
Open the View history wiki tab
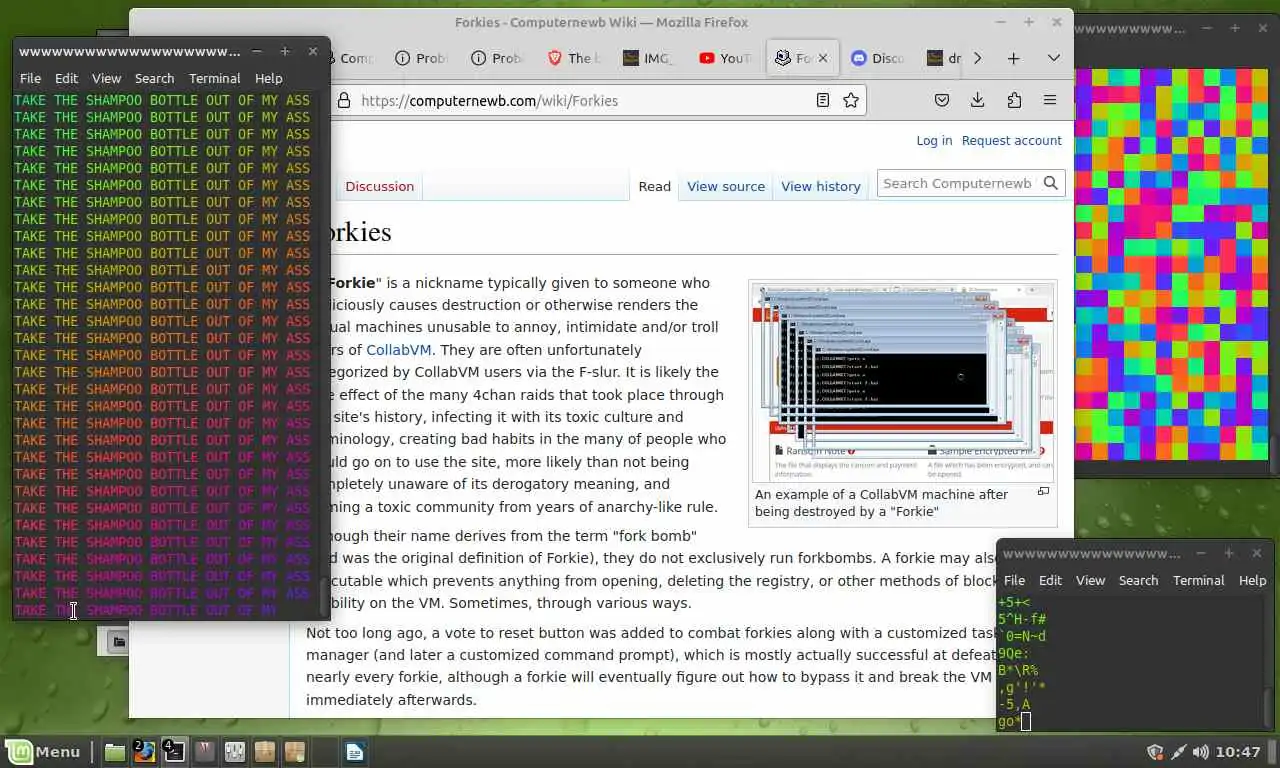821,186
